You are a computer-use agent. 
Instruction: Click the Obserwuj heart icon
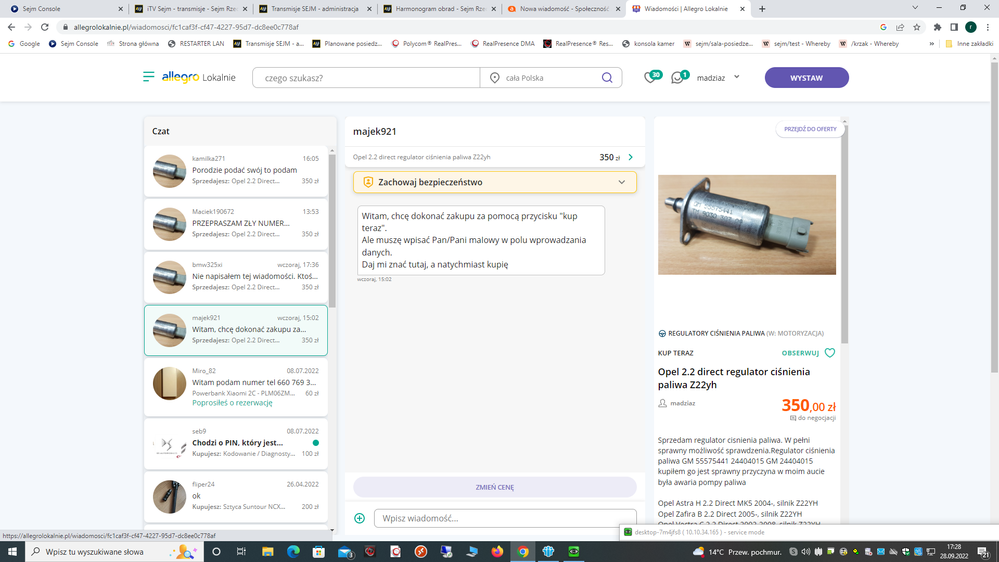tap(830, 352)
